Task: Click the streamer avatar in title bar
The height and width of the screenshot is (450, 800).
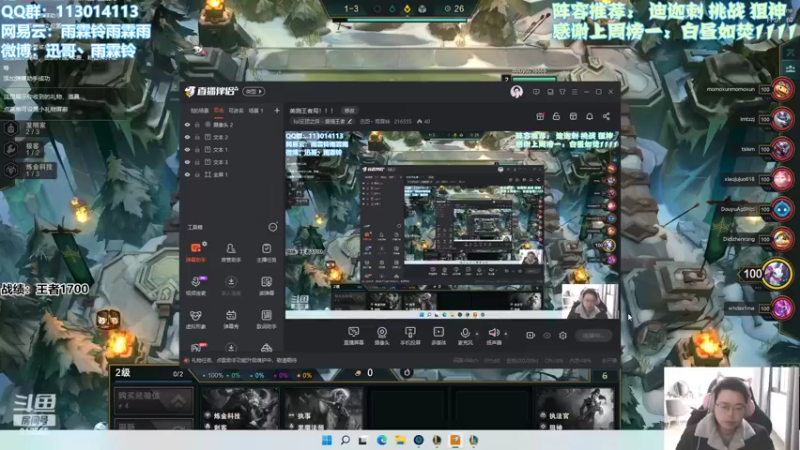Action: (x=516, y=91)
